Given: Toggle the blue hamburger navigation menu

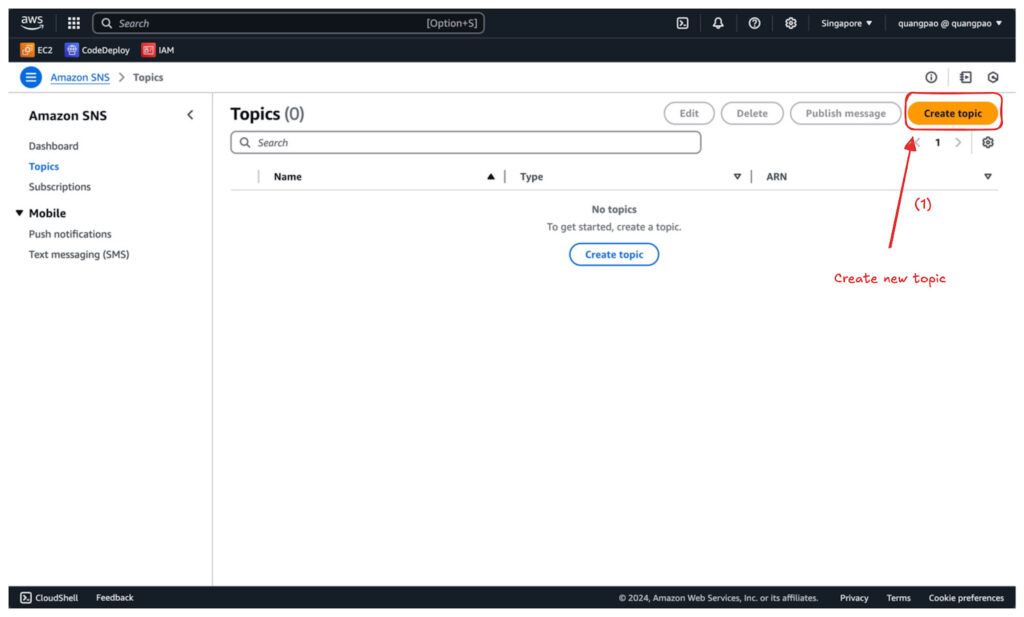Looking at the screenshot, I should pyautogui.click(x=31, y=77).
